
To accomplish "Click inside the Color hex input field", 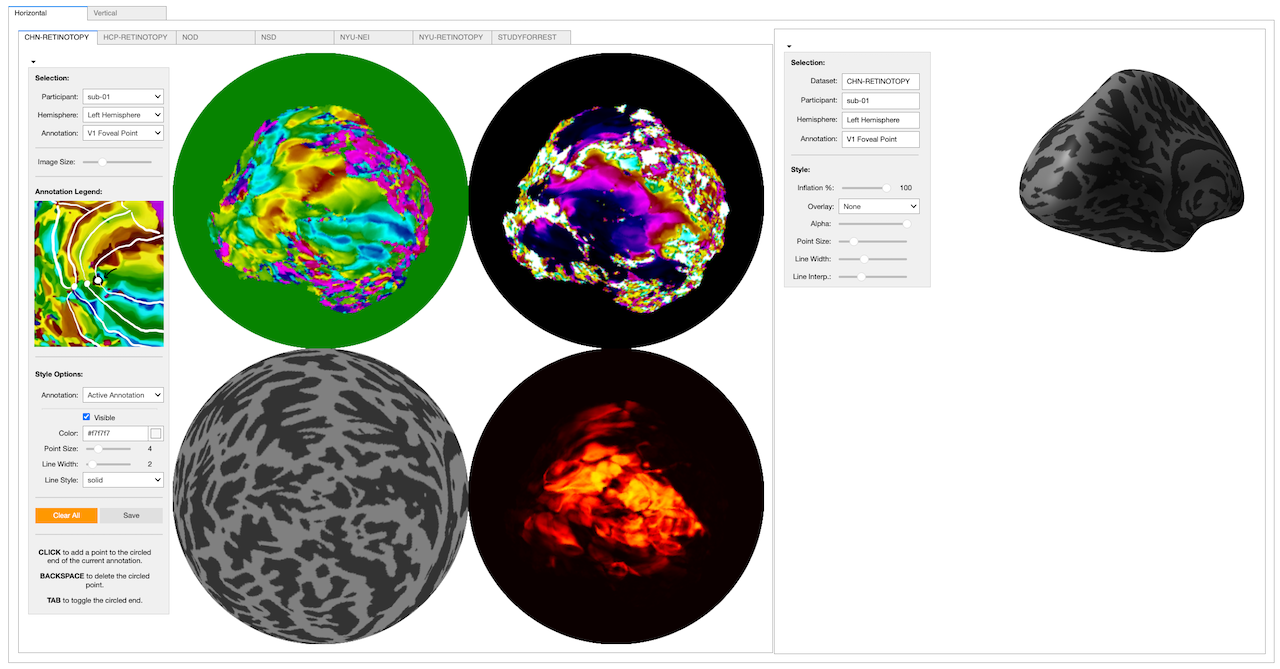I will pos(115,433).
